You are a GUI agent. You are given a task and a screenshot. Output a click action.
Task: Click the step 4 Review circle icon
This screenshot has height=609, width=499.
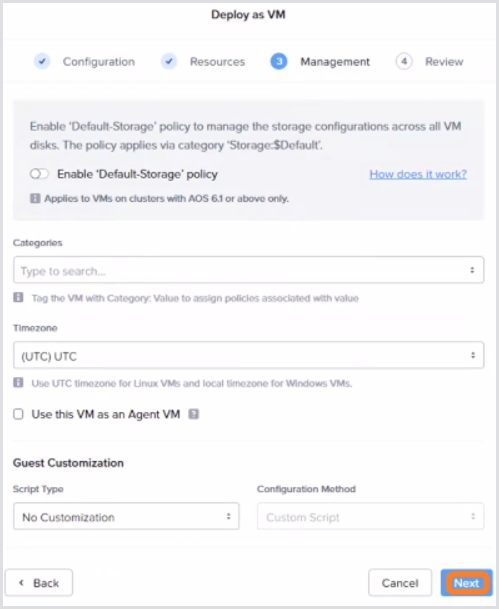pyautogui.click(x=404, y=61)
